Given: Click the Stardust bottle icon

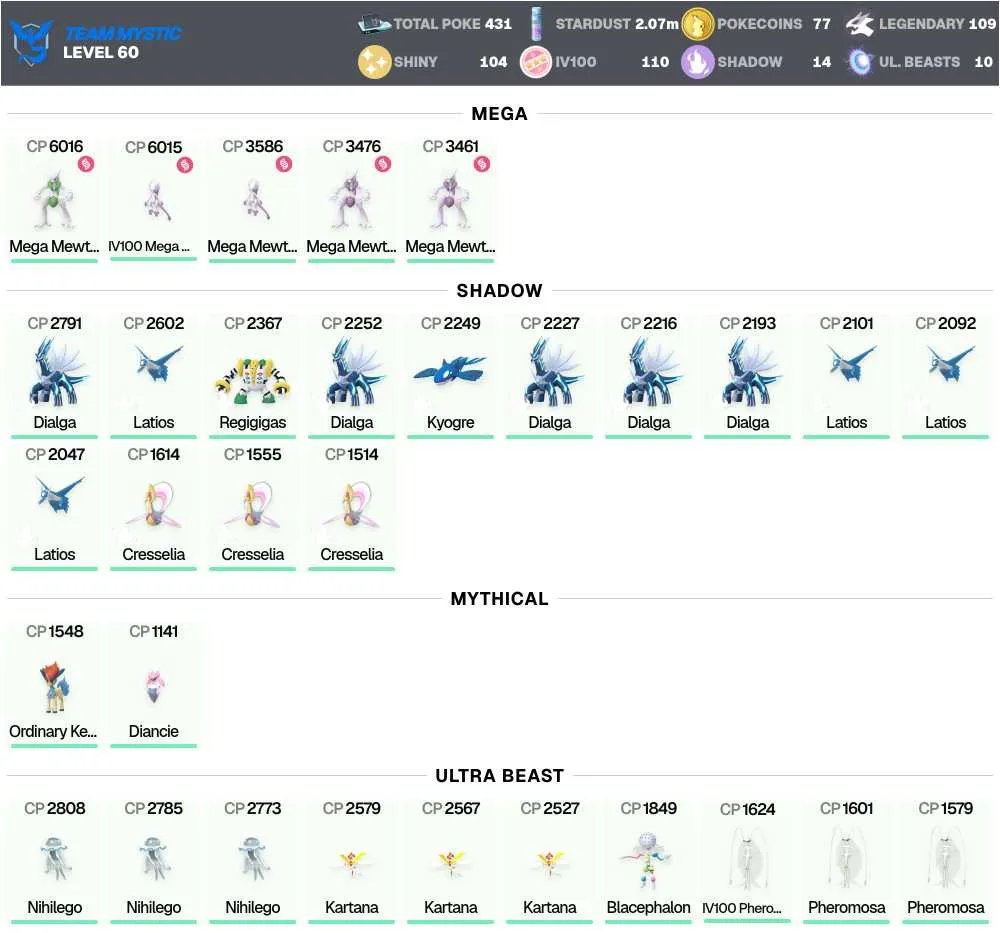Looking at the screenshot, I should [536, 24].
